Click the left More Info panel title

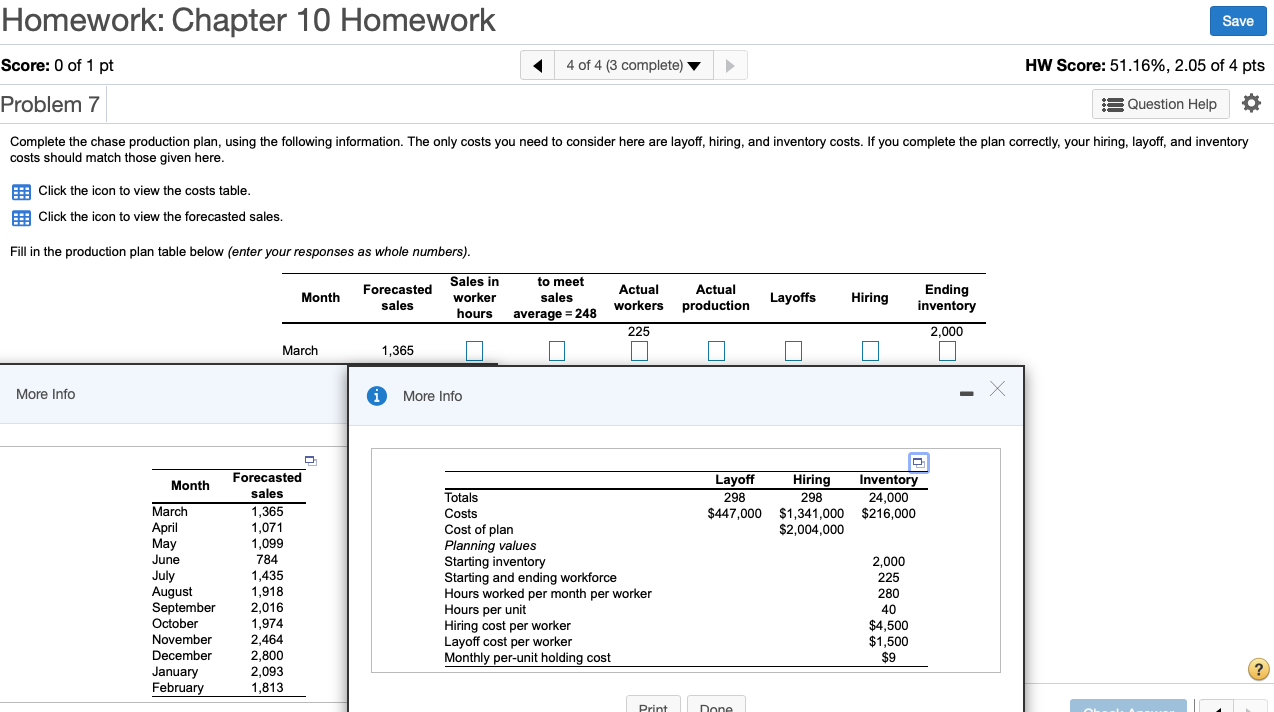coord(45,394)
